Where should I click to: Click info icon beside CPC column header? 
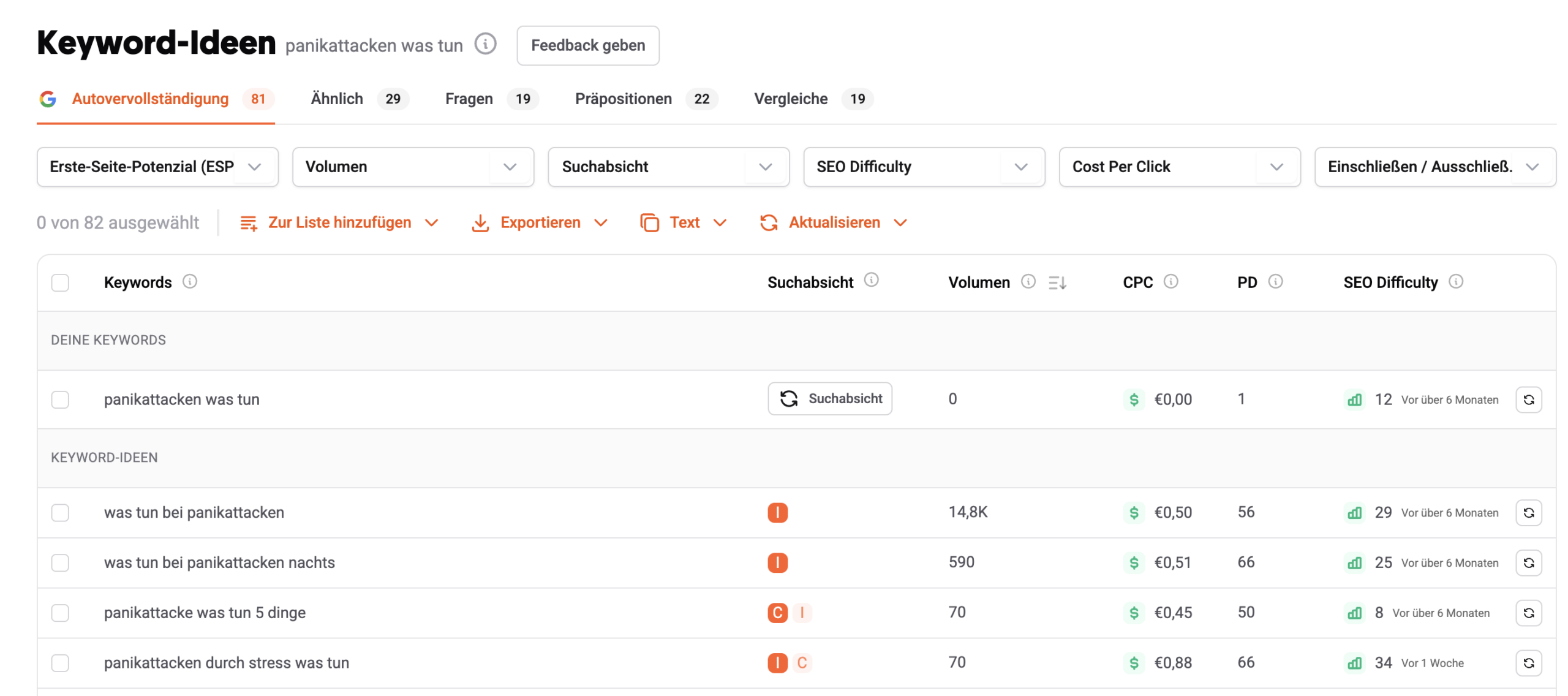[x=1170, y=282]
